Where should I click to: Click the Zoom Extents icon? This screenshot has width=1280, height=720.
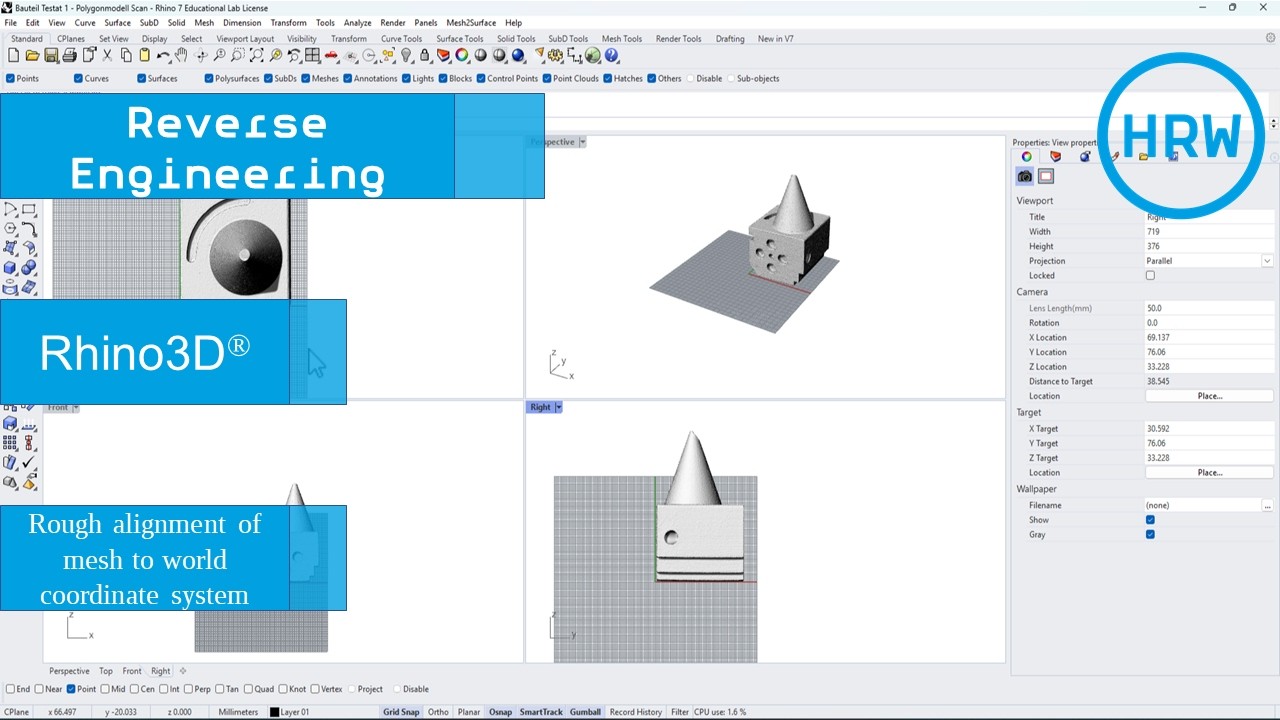click(x=257, y=55)
